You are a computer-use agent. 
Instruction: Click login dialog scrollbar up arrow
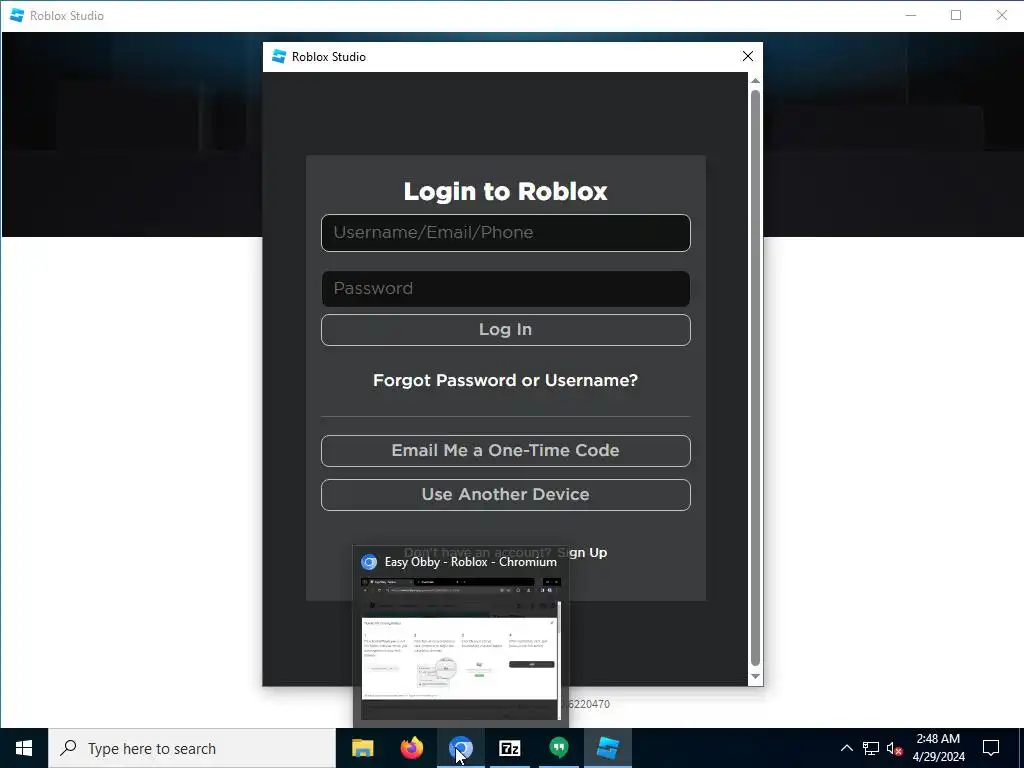point(755,81)
